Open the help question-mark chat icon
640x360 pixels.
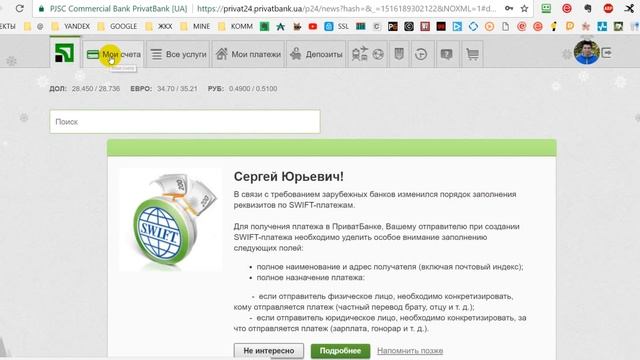point(447,54)
